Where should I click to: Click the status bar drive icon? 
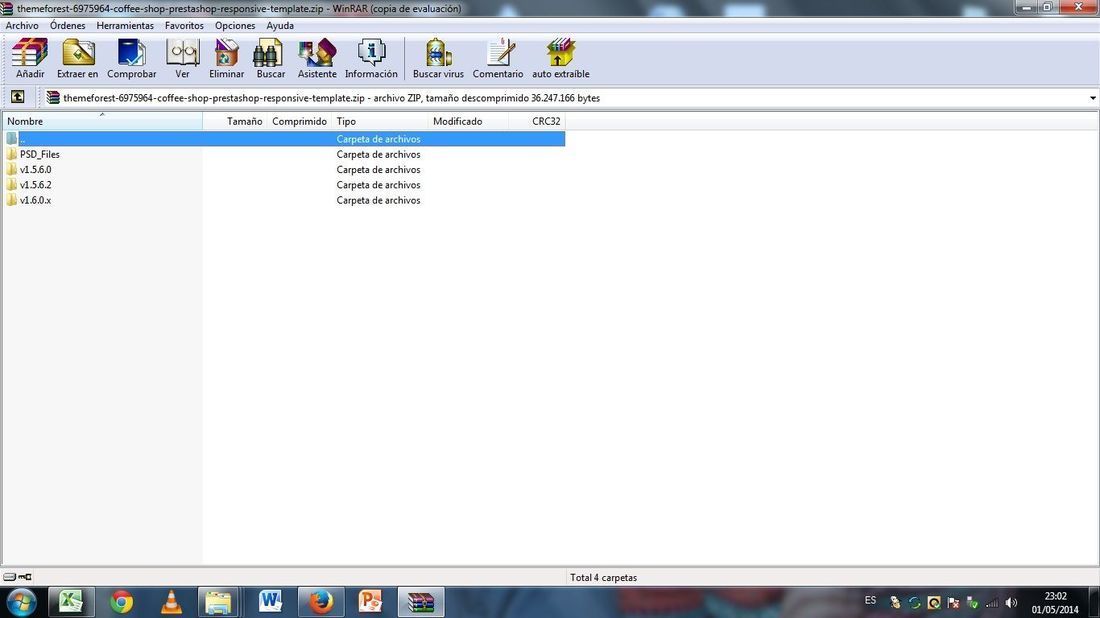(9, 577)
